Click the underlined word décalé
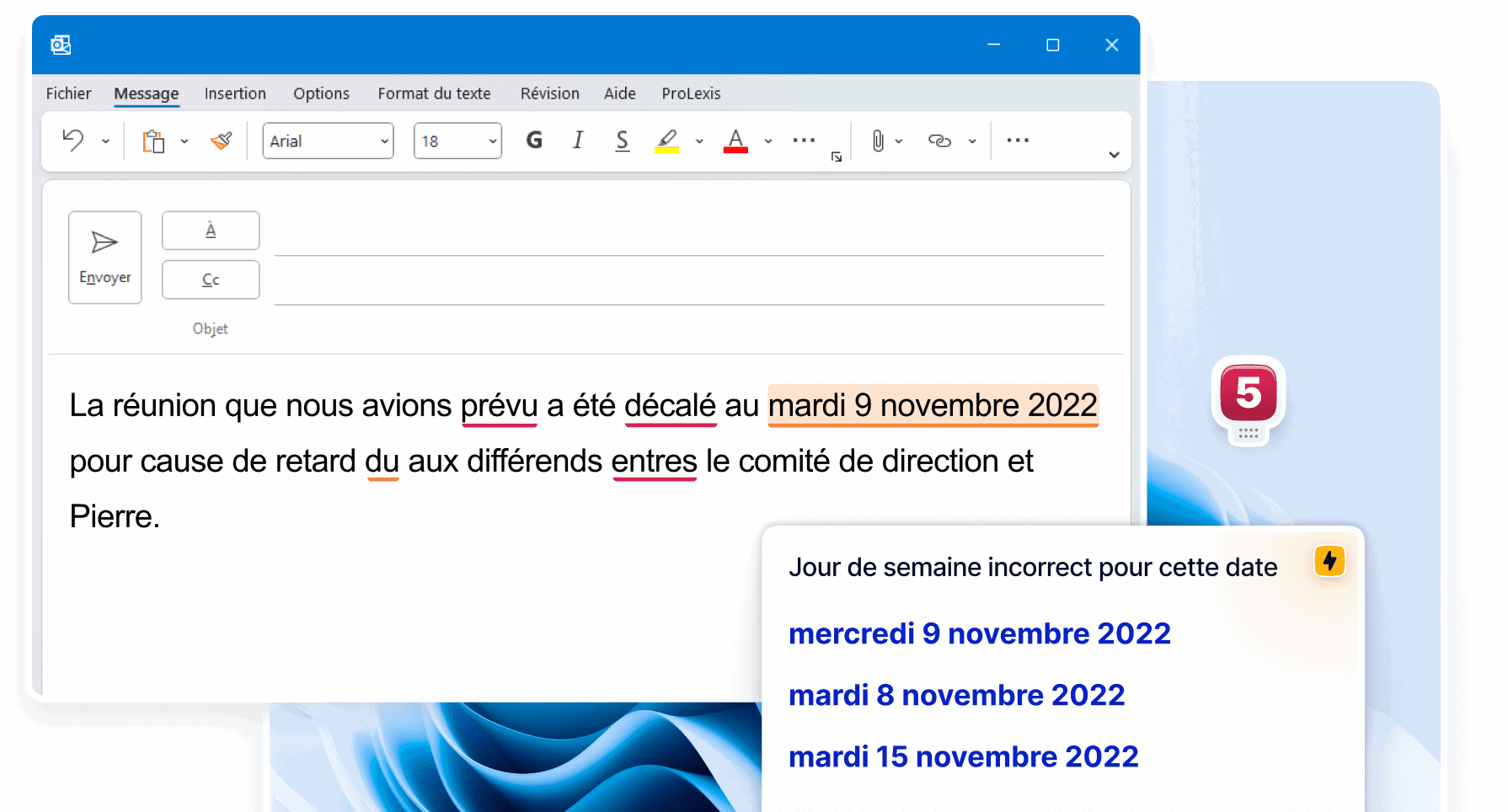This screenshot has width=1508, height=812. pyautogui.click(x=670, y=406)
